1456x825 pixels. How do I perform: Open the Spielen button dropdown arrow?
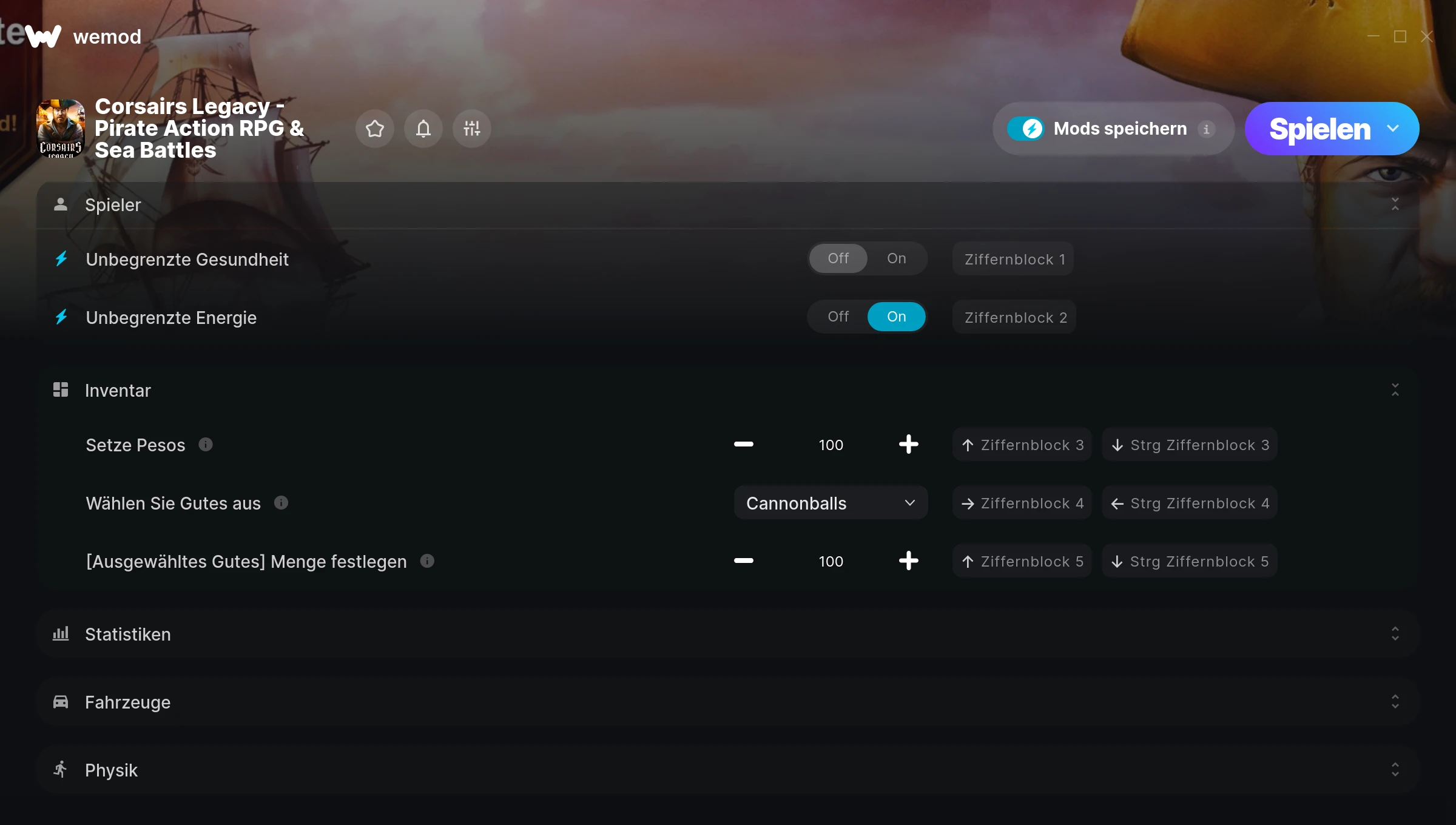click(x=1393, y=129)
